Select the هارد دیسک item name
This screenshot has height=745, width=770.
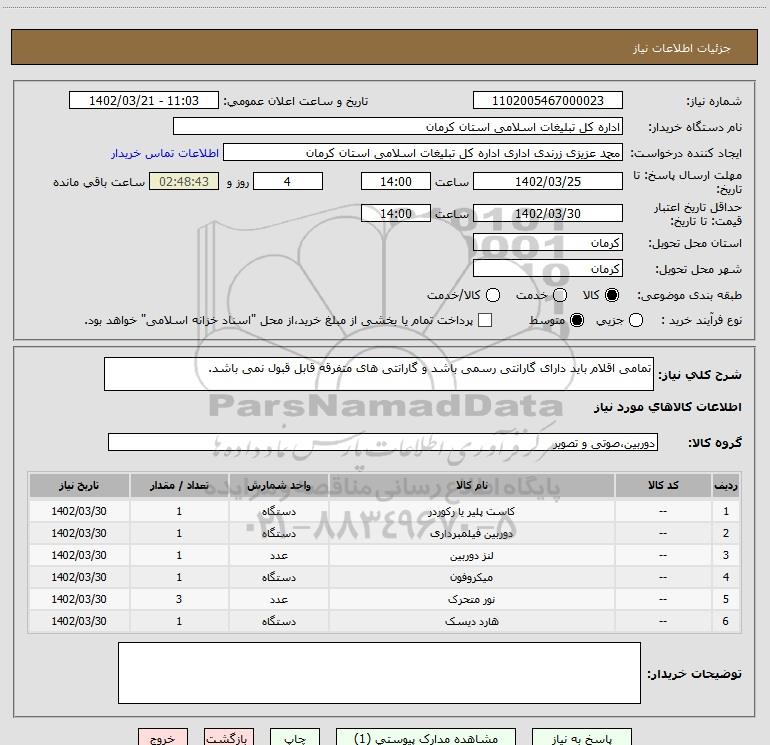tap(471, 621)
